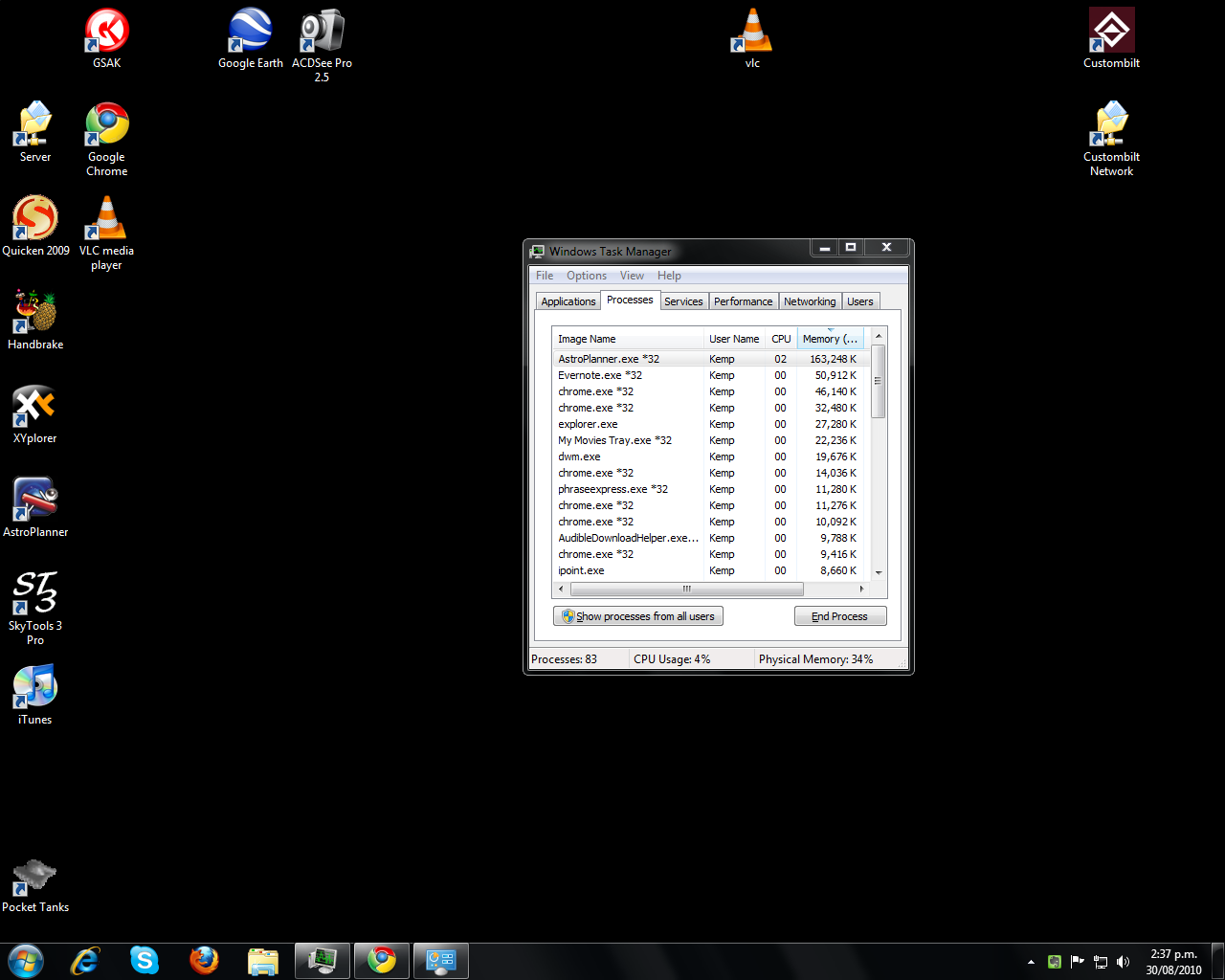The height and width of the screenshot is (980, 1225).
Task: Open the network status tray icon
Action: tap(1101, 962)
